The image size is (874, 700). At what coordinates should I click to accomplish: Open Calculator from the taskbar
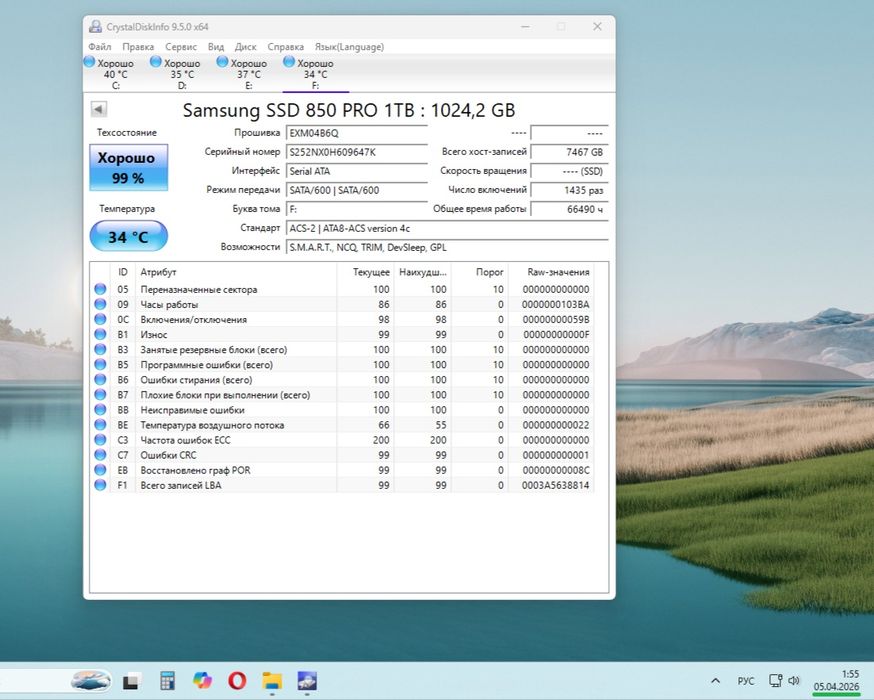pos(167,681)
